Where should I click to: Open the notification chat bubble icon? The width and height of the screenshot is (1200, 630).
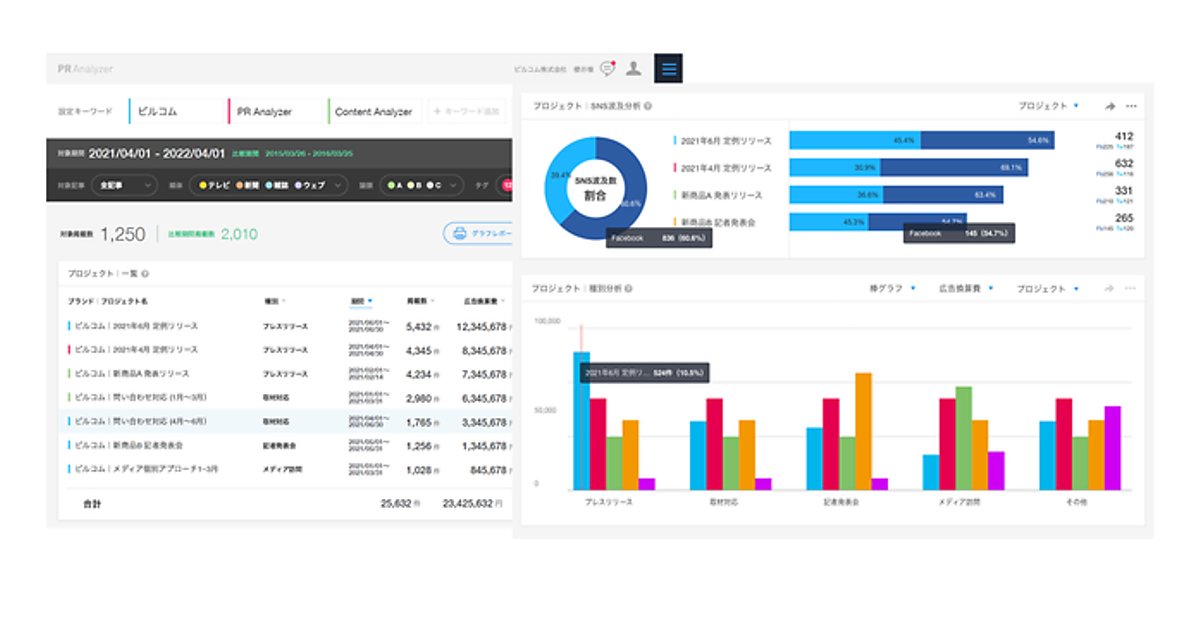coord(607,69)
